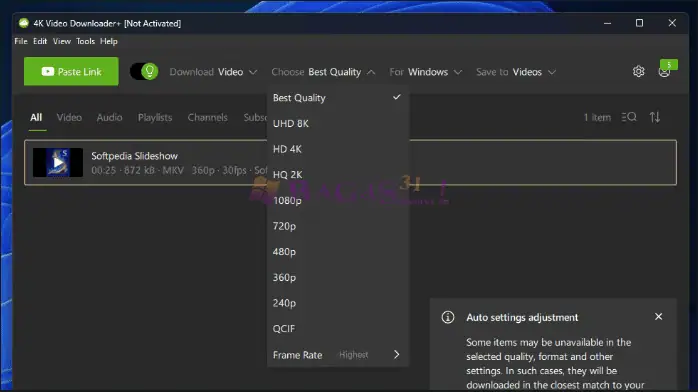Open the Edit menu

(x=40, y=41)
